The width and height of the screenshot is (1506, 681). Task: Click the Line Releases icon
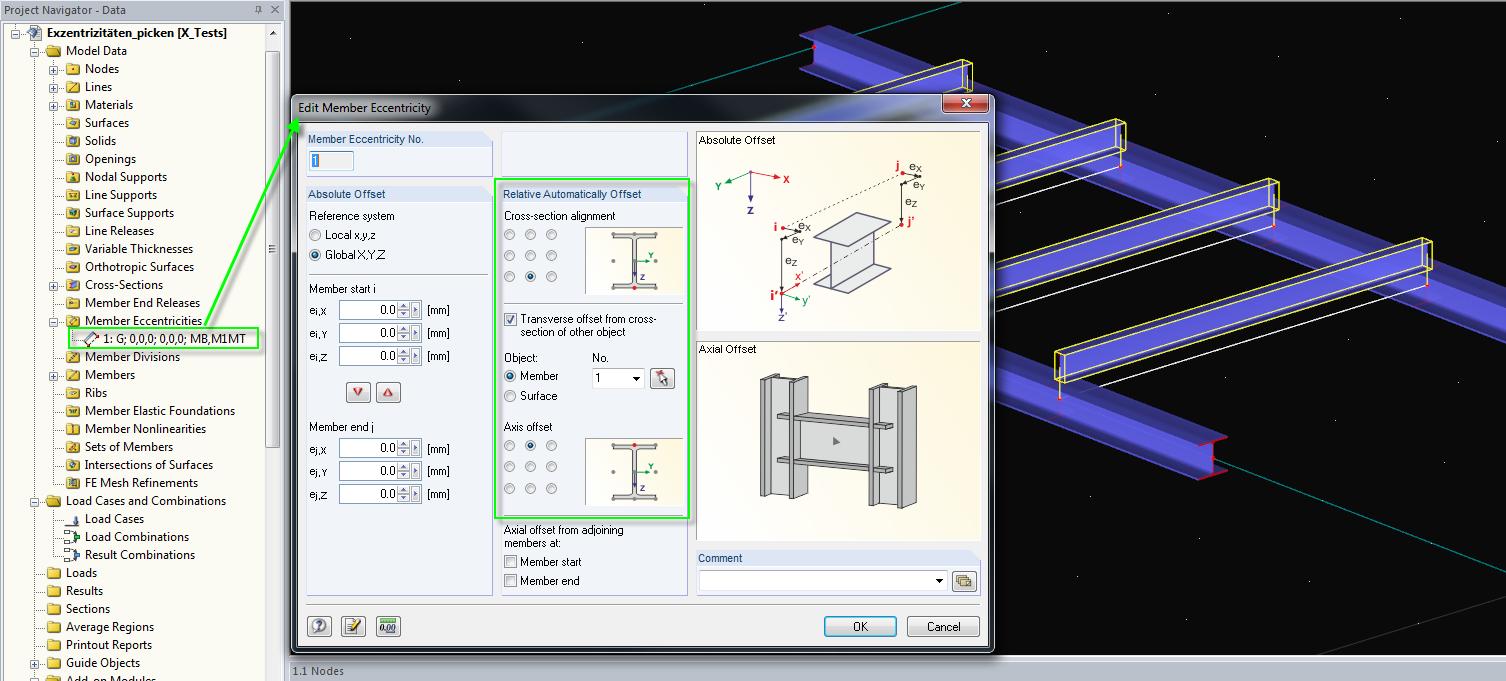pyautogui.click(x=74, y=231)
